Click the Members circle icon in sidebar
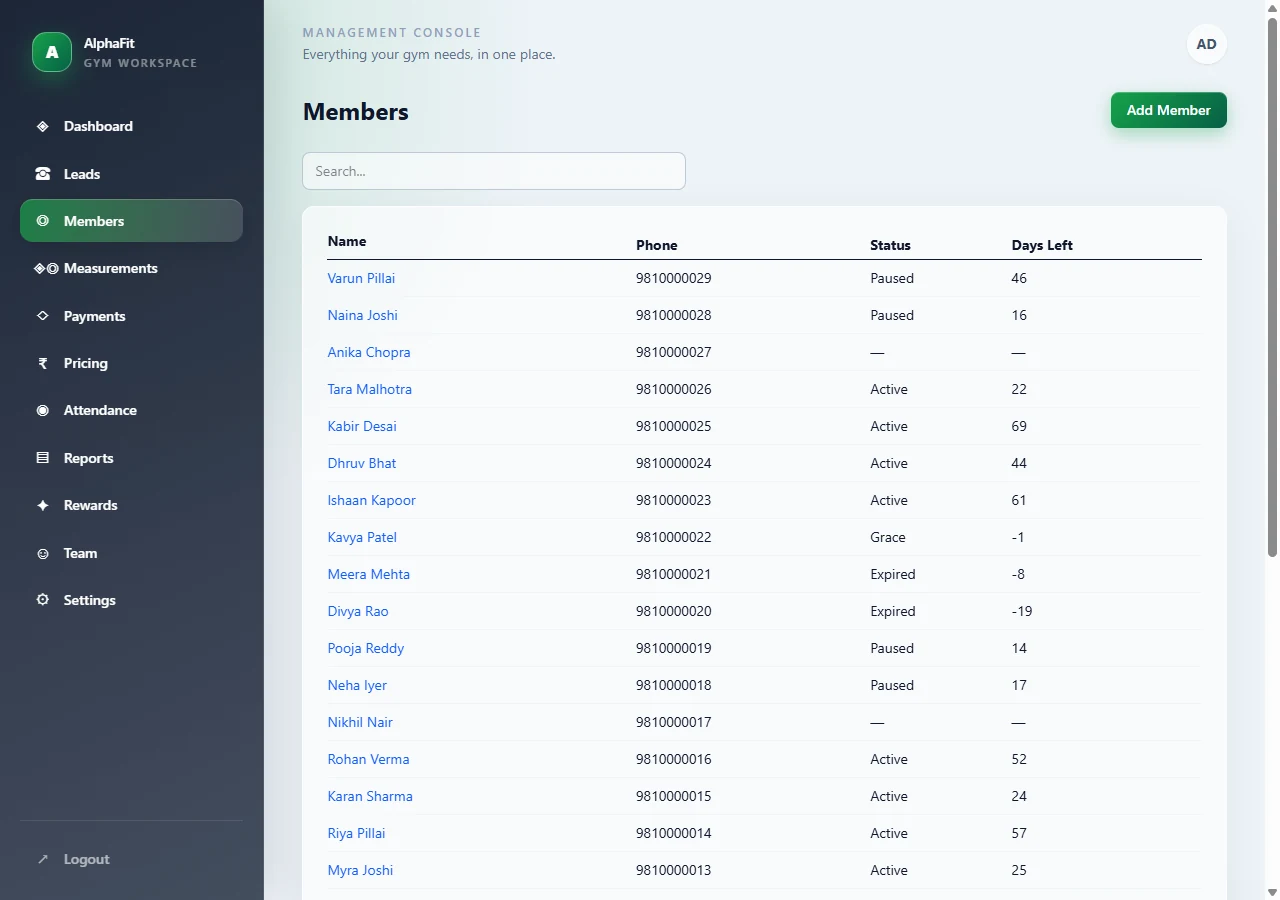The height and width of the screenshot is (900, 1280). [42, 221]
